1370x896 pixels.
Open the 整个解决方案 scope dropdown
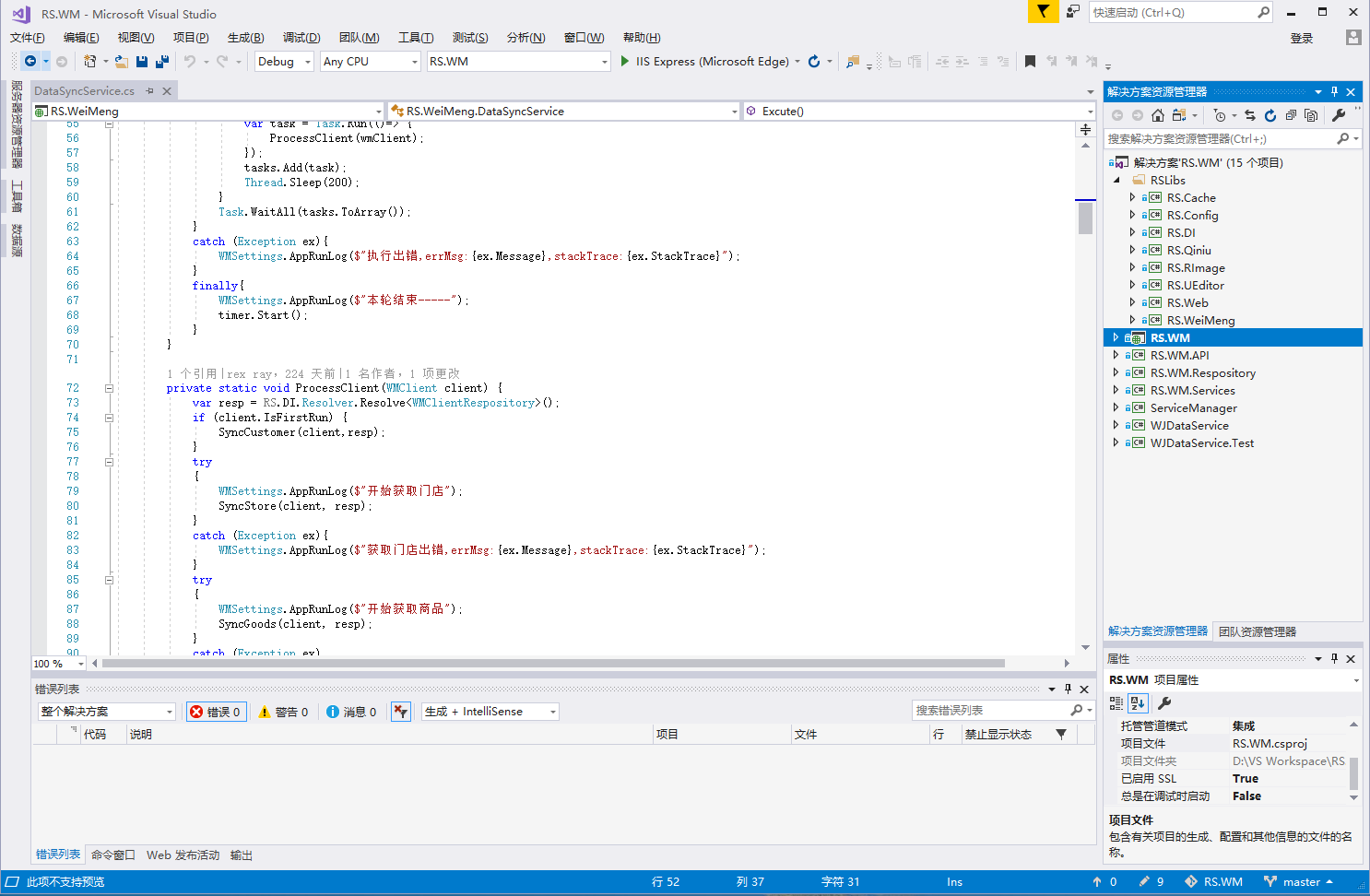pos(106,712)
